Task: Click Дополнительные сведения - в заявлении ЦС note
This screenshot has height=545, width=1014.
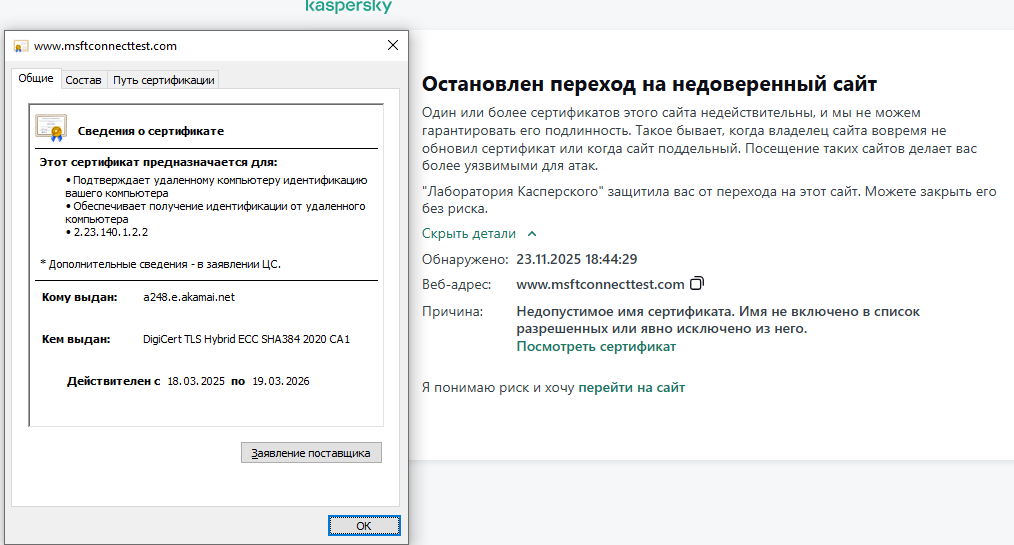Action: (x=160, y=264)
